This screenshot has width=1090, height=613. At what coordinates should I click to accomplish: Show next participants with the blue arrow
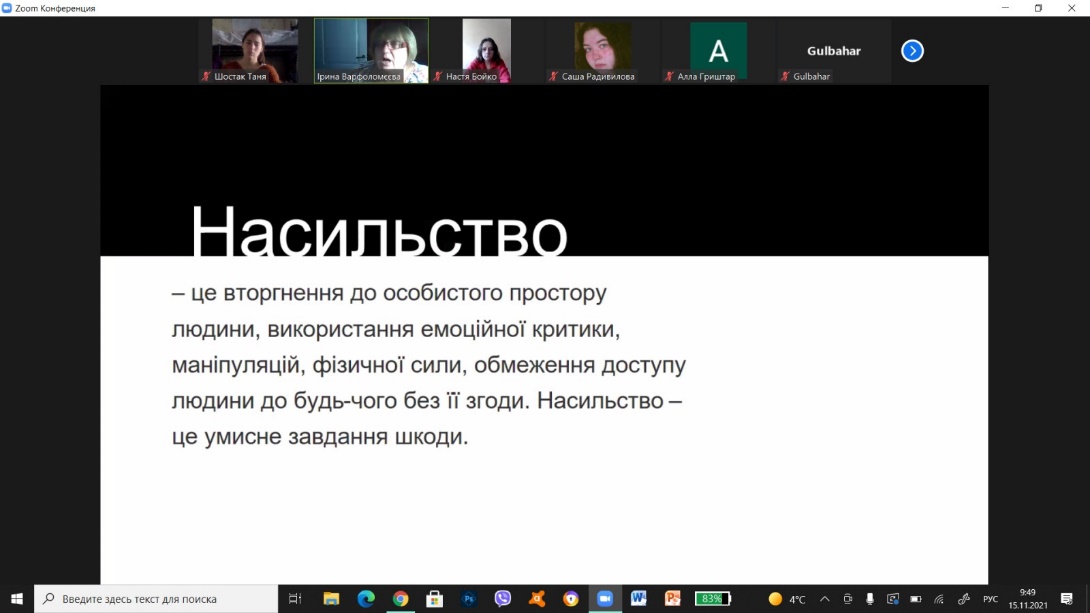coord(912,50)
